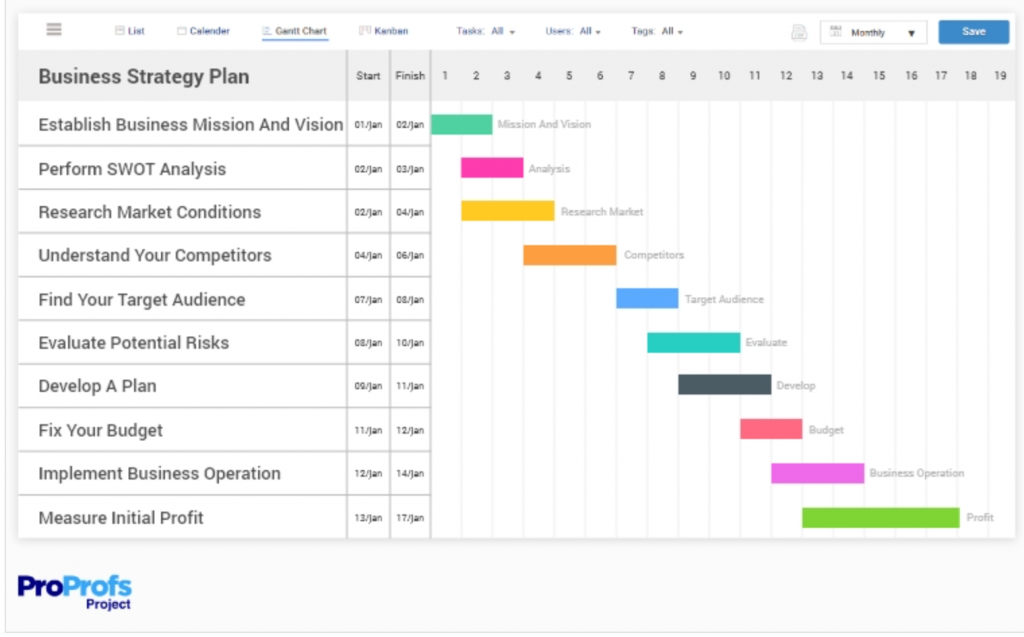Select the yellow Research Market bar

(x=507, y=211)
